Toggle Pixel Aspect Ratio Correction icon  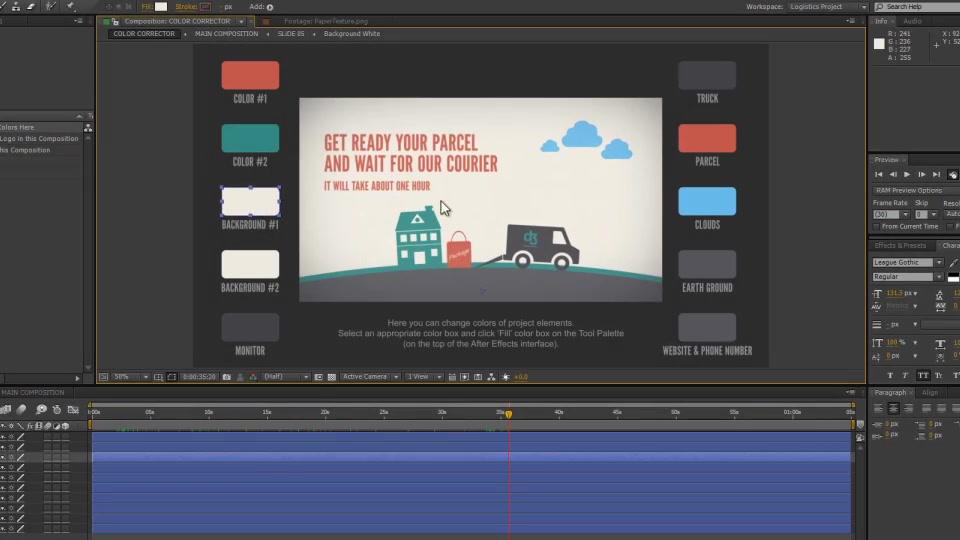point(452,377)
